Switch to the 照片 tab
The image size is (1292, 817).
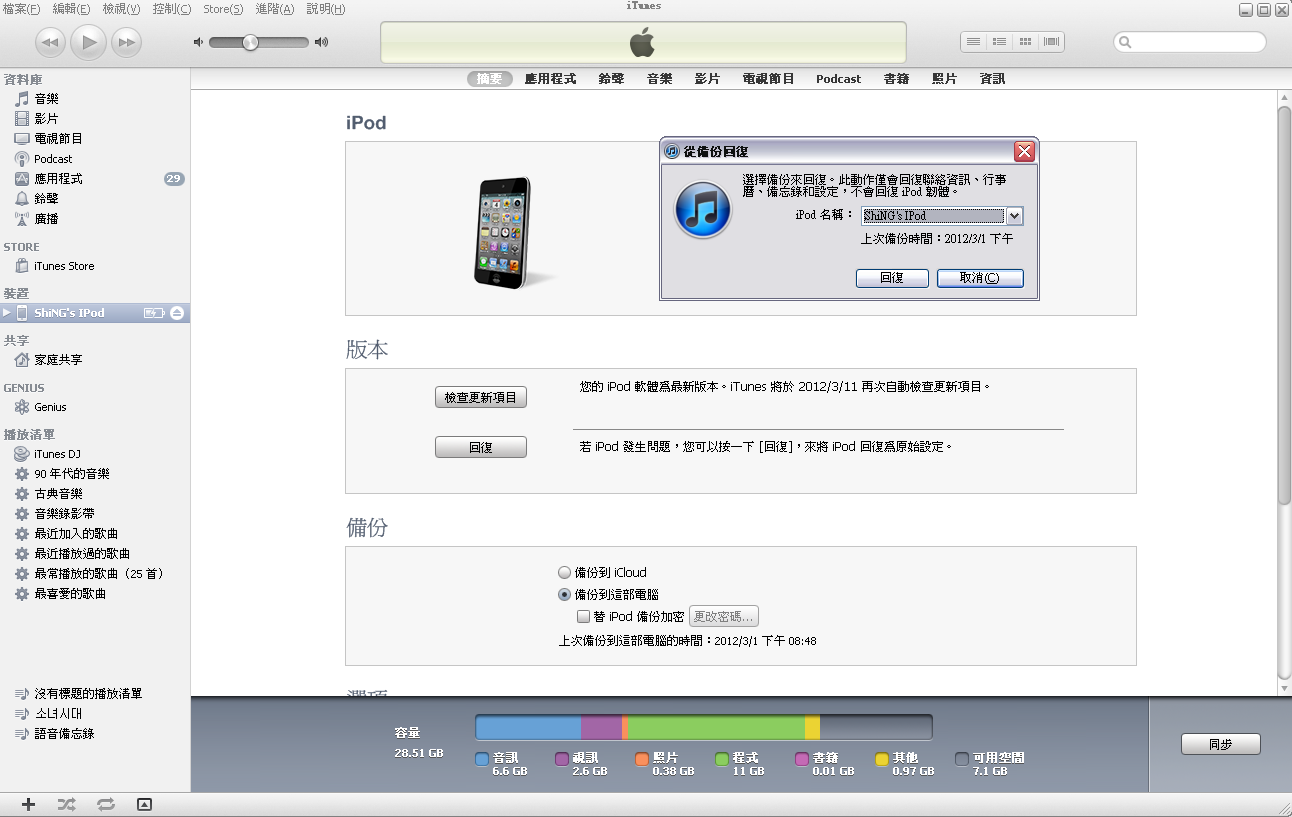tap(944, 79)
